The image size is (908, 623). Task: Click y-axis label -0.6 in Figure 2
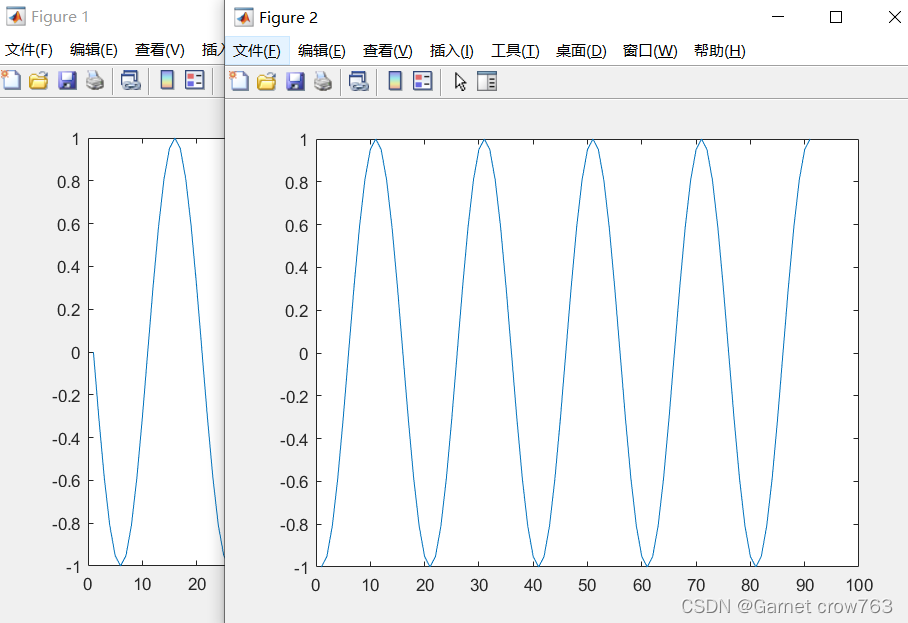point(294,482)
